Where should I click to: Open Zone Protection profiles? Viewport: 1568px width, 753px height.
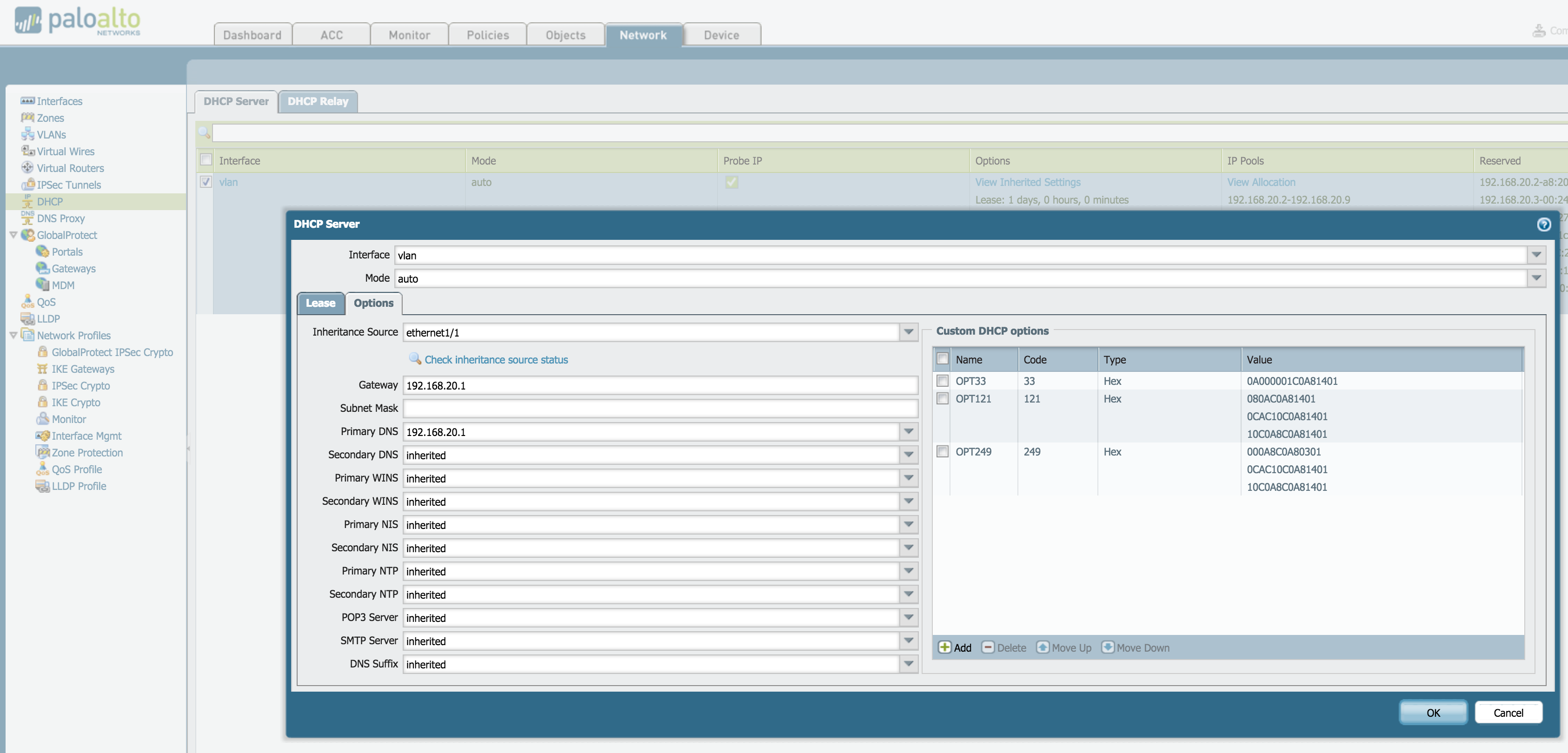pyautogui.click(x=86, y=452)
